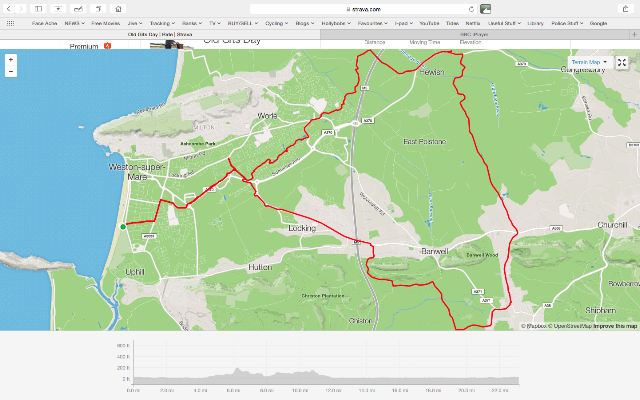Expand the Blogs bookmarks folder
The height and width of the screenshot is (400, 640).
[x=304, y=23]
